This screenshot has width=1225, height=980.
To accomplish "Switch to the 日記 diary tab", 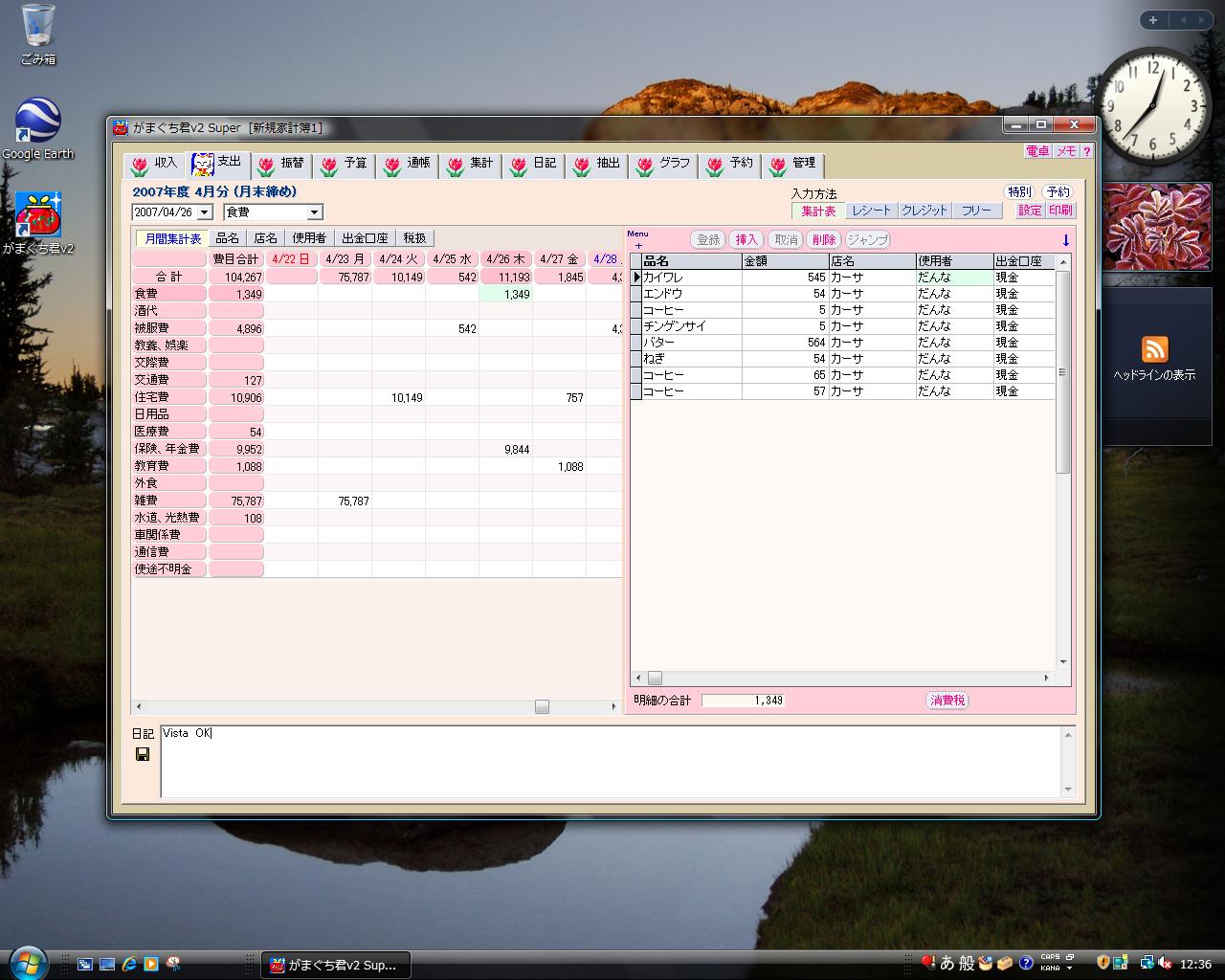I will [x=533, y=165].
